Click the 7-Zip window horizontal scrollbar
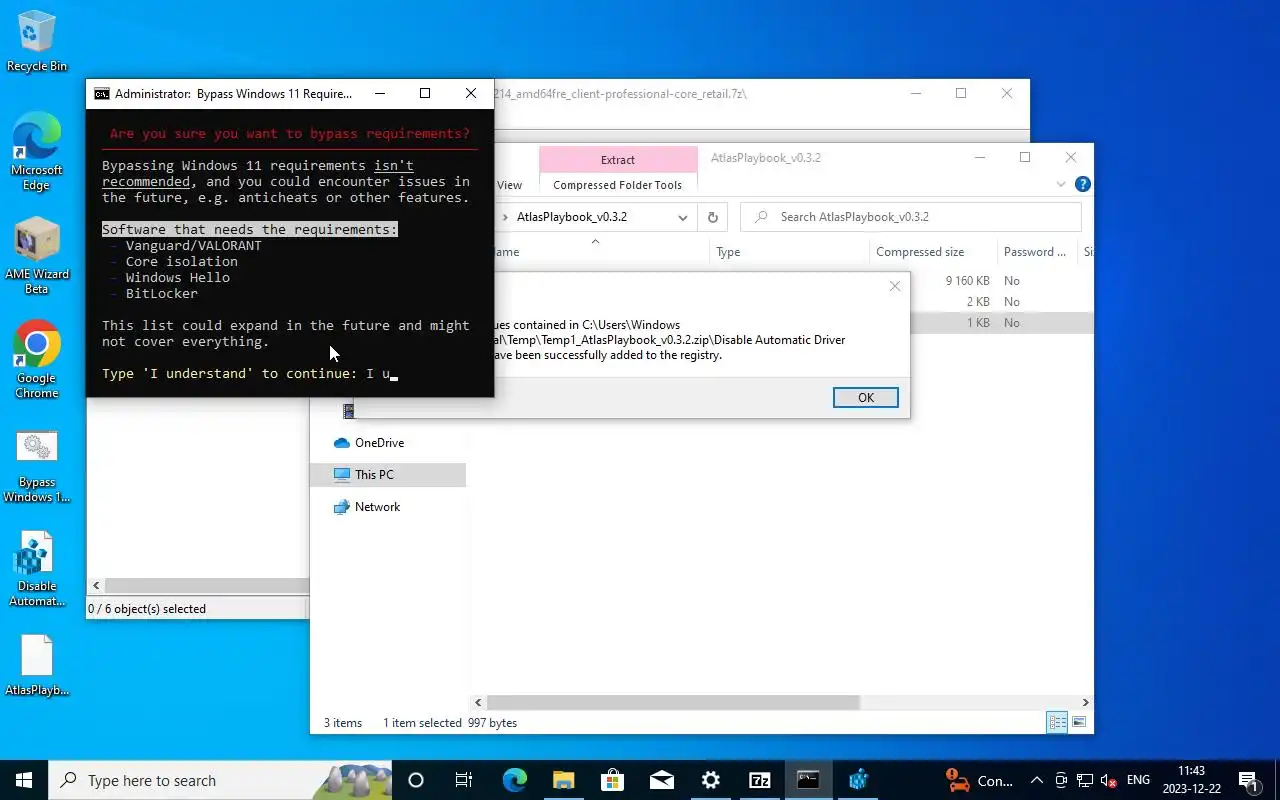Viewport: 1280px width, 800px height. (x=207, y=586)
